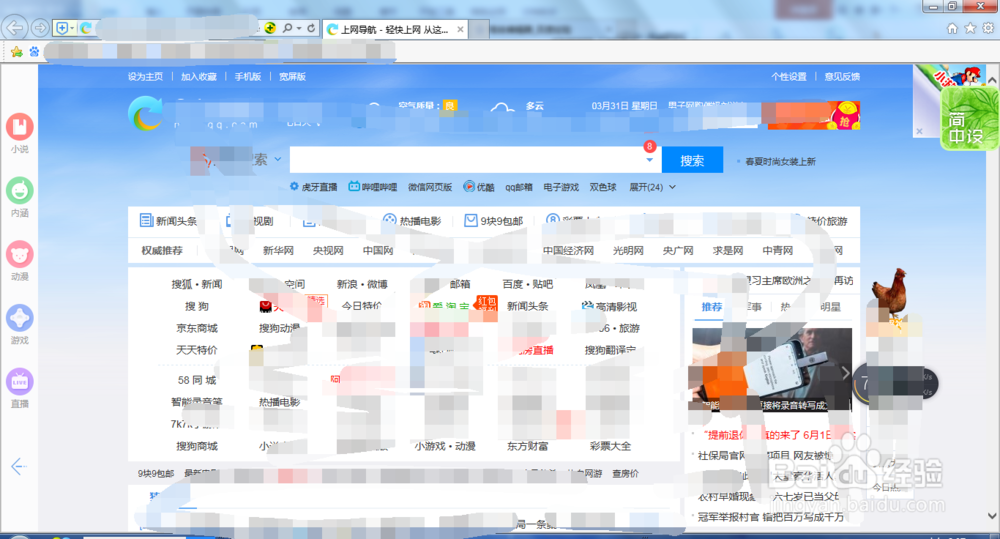Open 东方财富 site link
Image resolution: width=1000 pixels, height=539 pixels.
[527, 447]
